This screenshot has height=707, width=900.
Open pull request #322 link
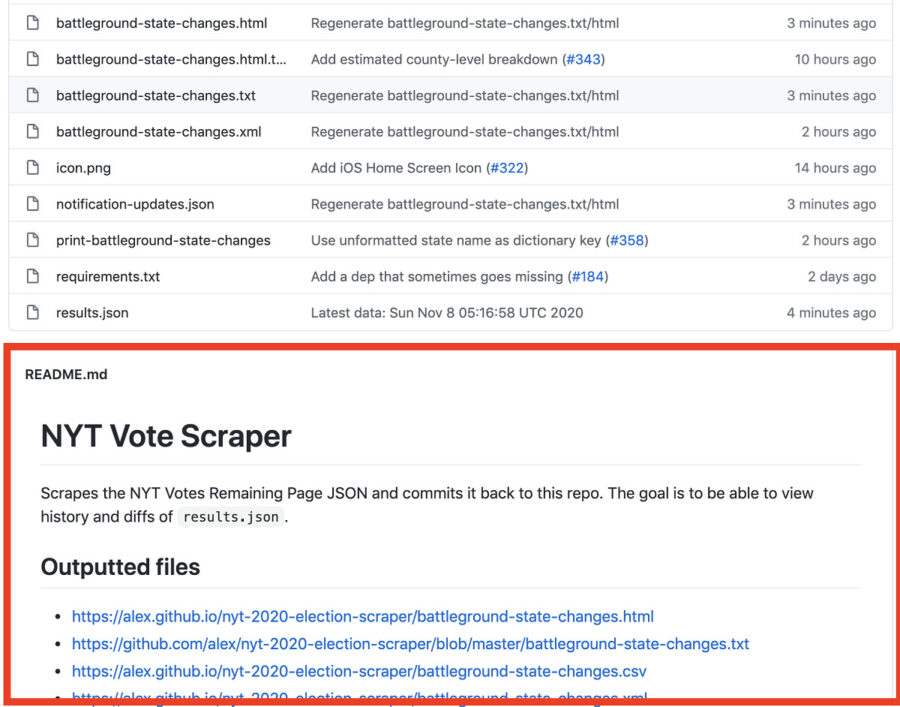(507, 168)
